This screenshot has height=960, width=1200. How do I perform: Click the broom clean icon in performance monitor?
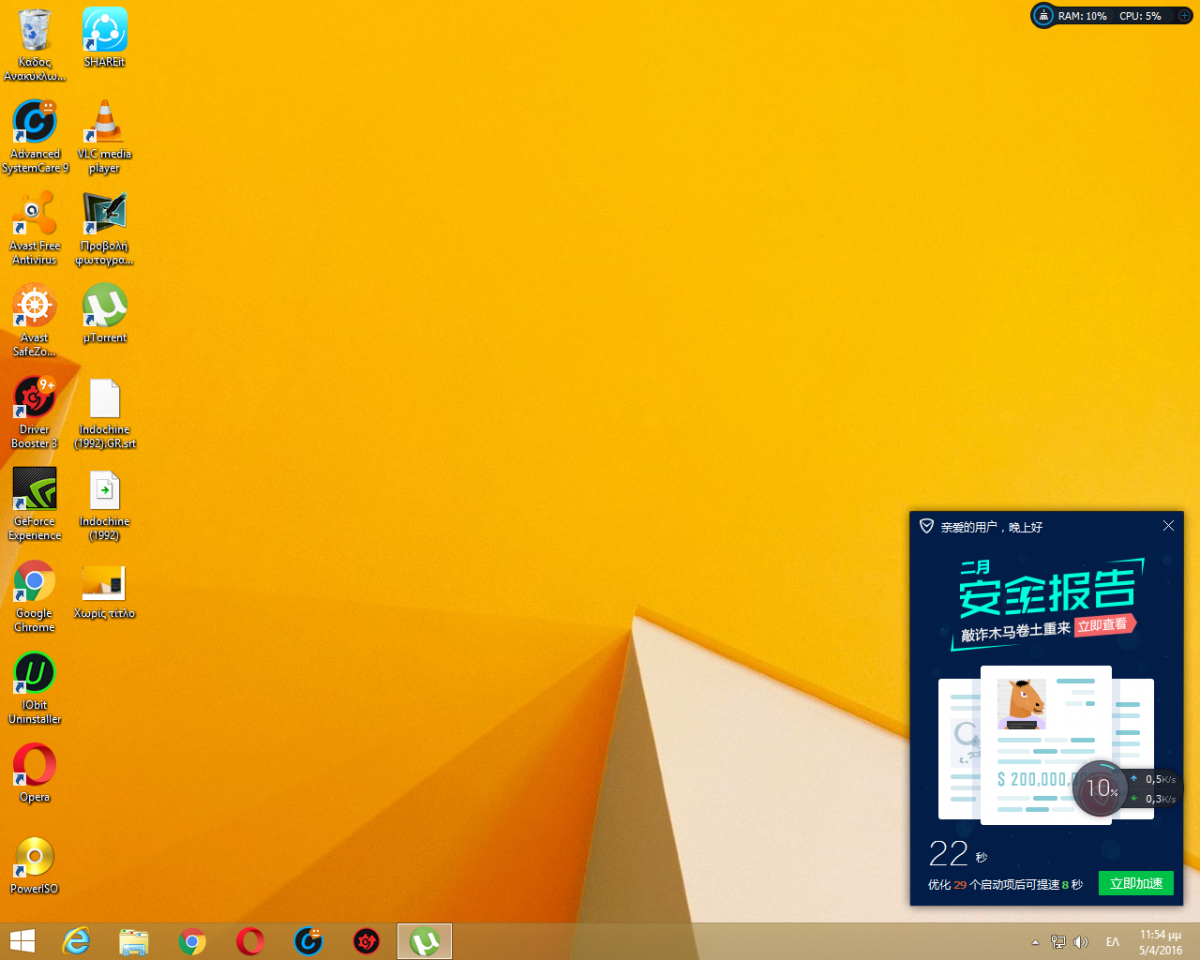point(1043,16)
